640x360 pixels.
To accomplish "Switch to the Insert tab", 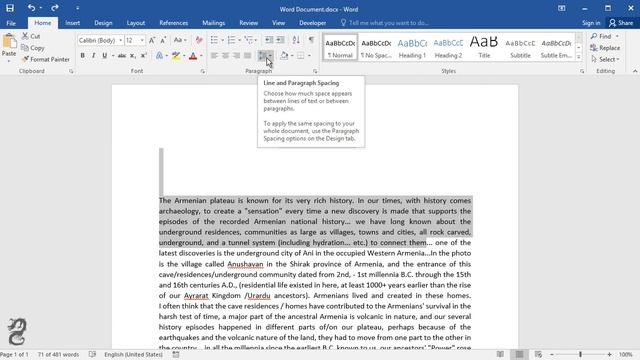I will (72, 23).
